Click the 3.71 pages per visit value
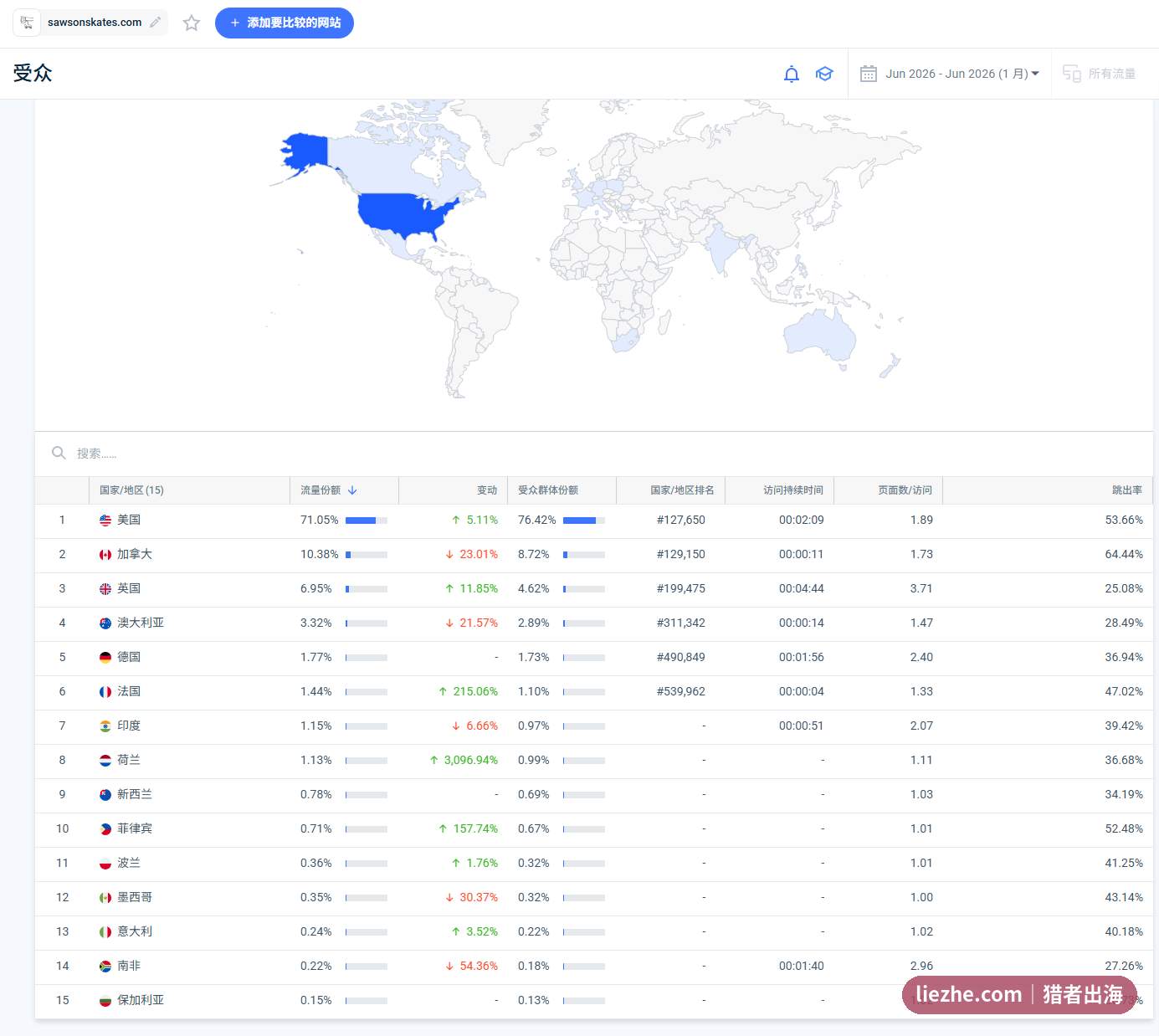This screenshot has width=1159, height=1036. coord(921,588)
